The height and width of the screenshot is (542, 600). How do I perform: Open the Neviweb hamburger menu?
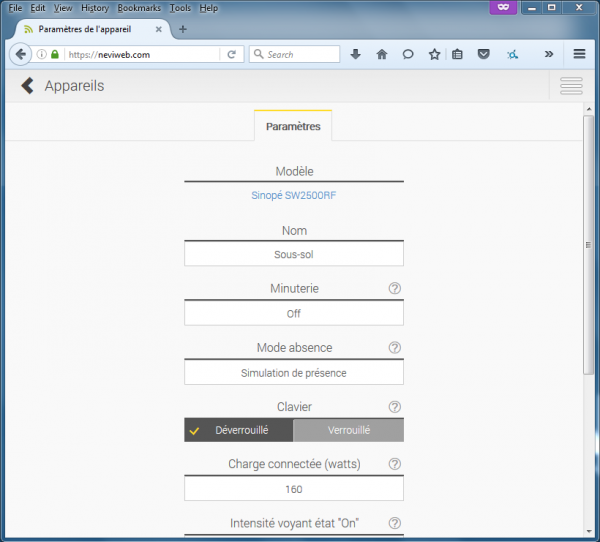(x=571, y=86)
